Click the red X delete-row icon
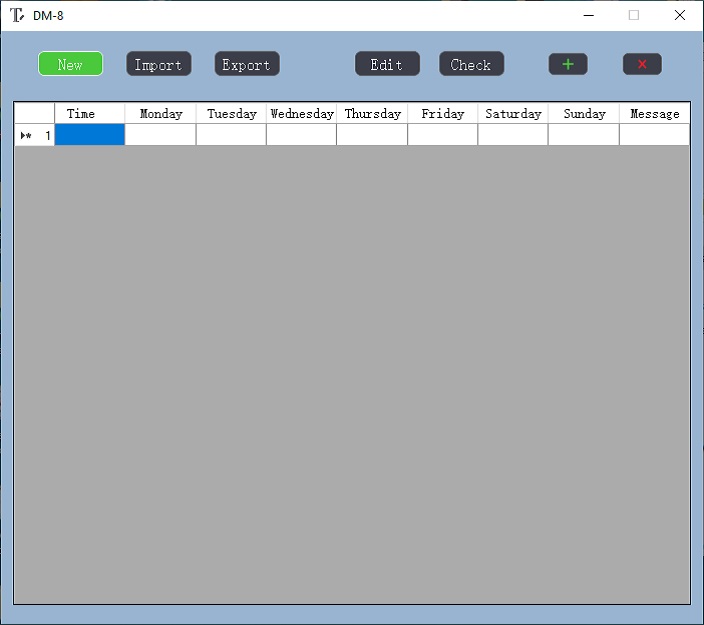The width and height of the screenshot is (704, 625). click(x=642, y=64)
